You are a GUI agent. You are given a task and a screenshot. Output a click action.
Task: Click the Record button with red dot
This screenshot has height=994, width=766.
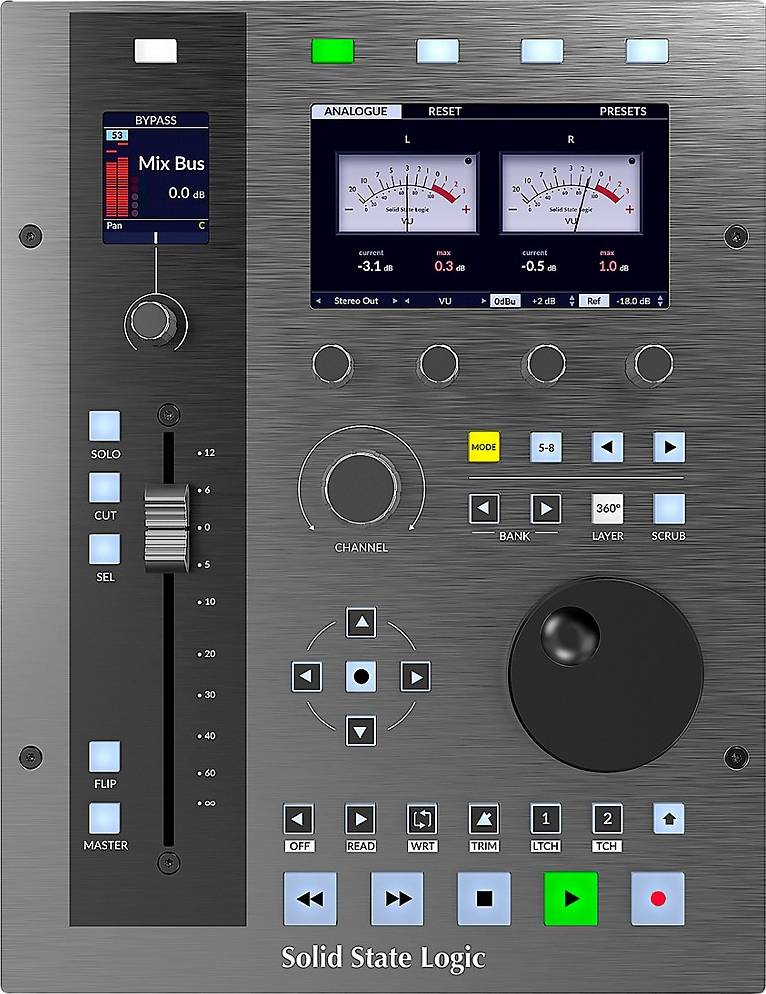pyautogui.click(x=658, y=898)
